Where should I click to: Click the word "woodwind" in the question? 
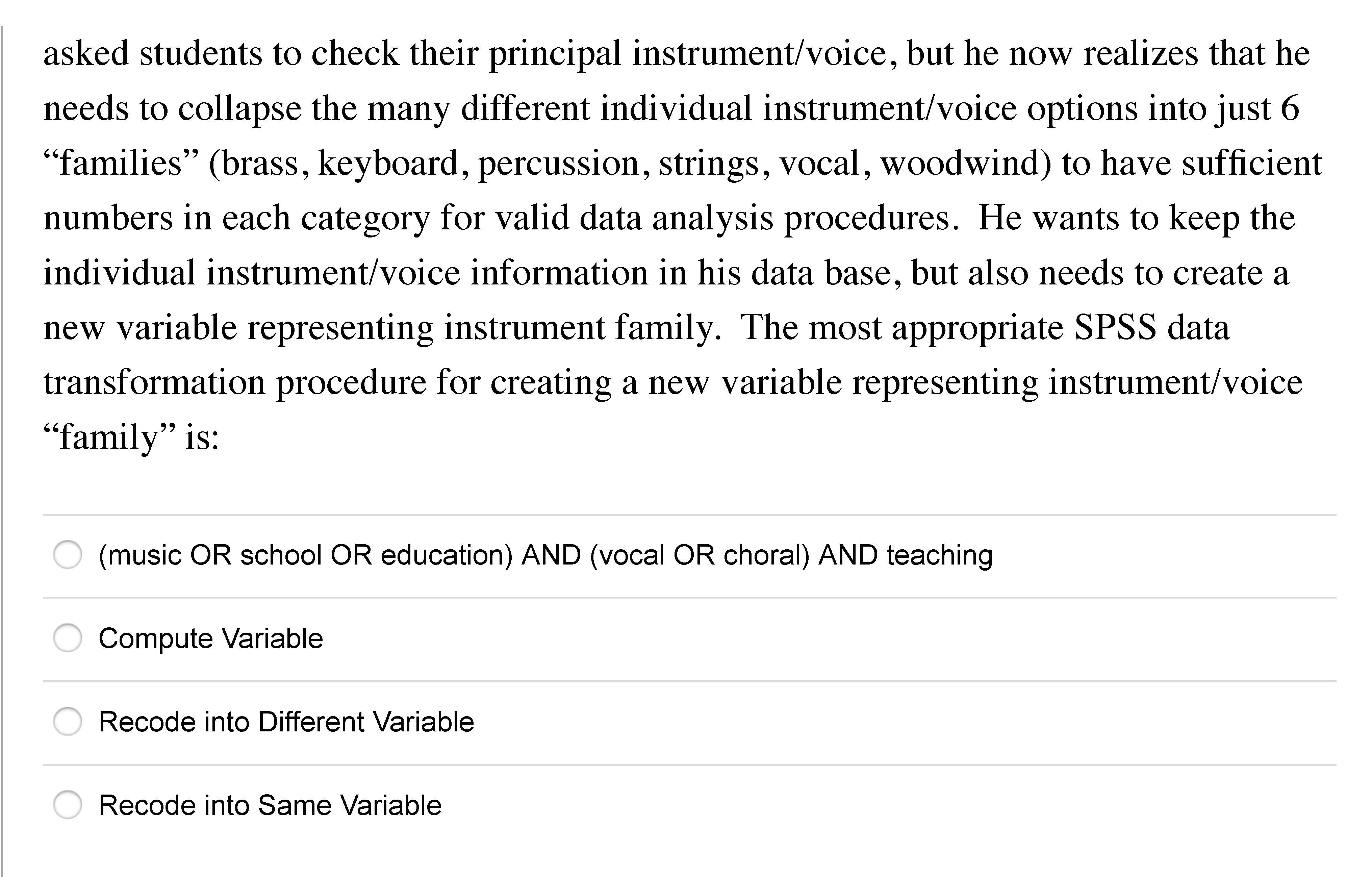coord(965,164)
